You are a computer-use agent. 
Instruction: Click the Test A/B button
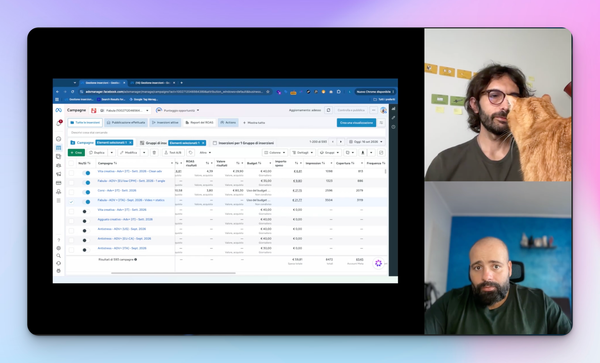coord(173,153)
